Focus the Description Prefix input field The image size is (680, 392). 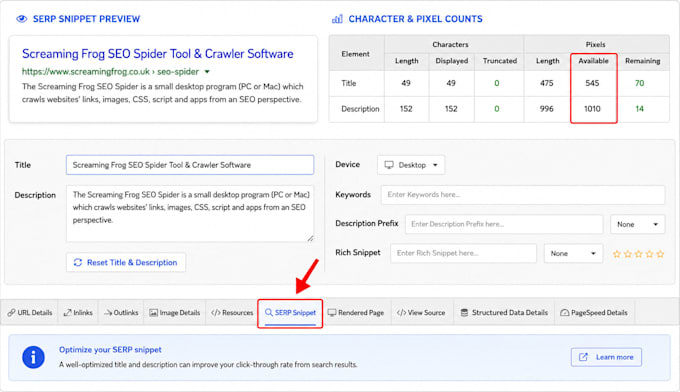pos(504,224)
